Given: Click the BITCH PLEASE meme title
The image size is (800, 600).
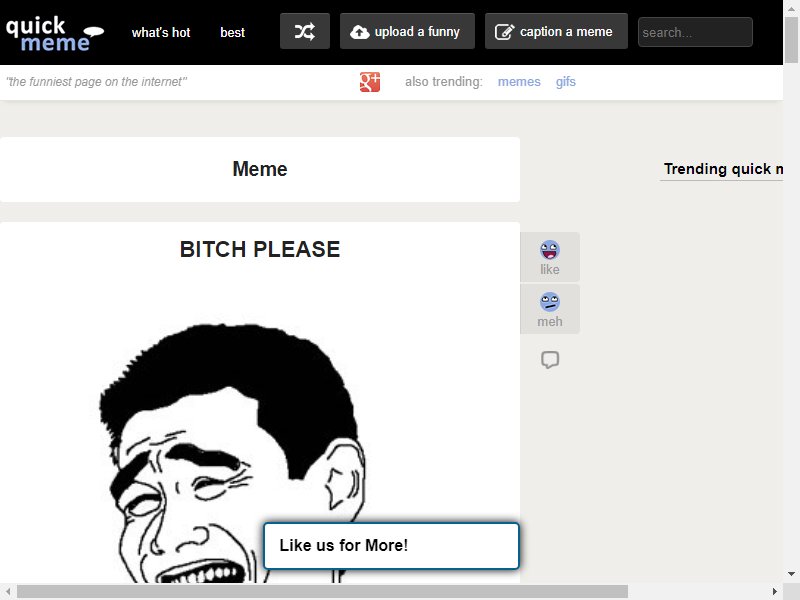Looking at the screenshot, I should [260, 249].
